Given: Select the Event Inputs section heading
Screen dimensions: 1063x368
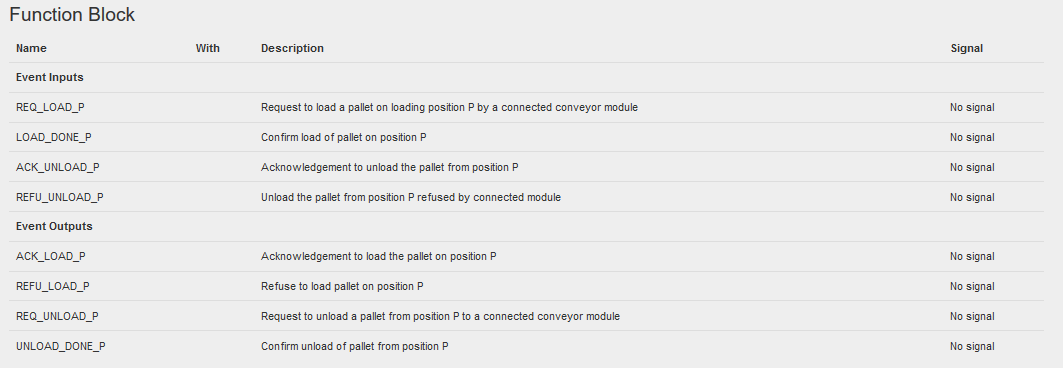Looking at the screenshot, I should (49, 77).
